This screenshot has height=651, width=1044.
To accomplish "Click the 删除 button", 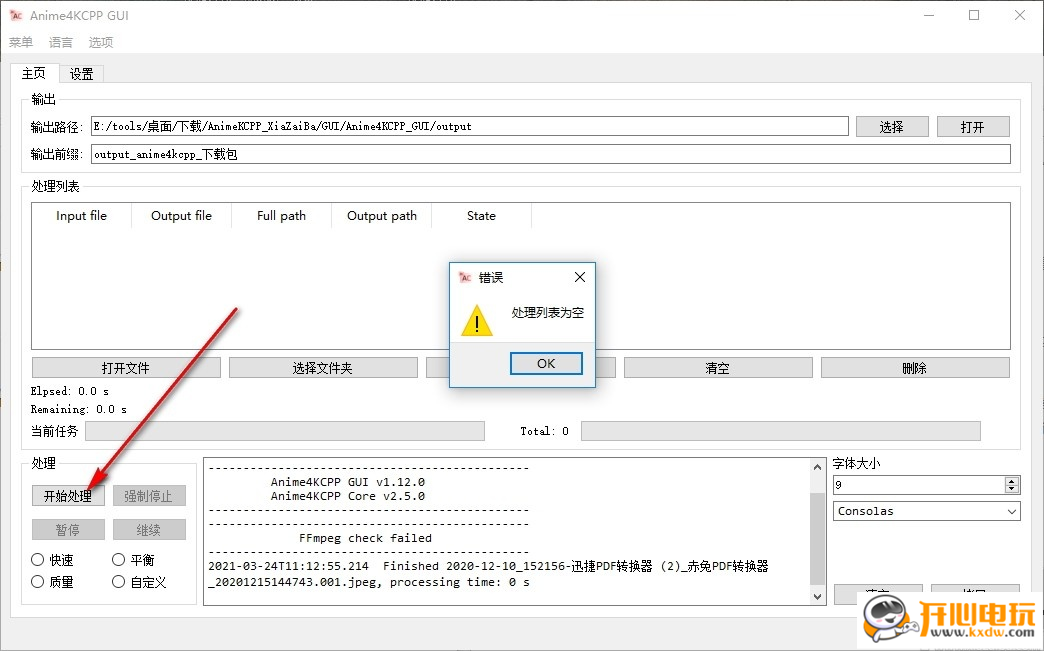I will click(915, 367).
